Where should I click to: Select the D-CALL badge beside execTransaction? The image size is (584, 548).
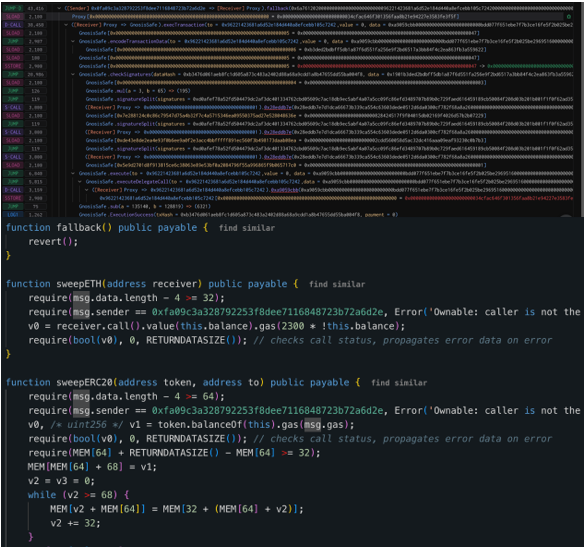click(13, 25)
